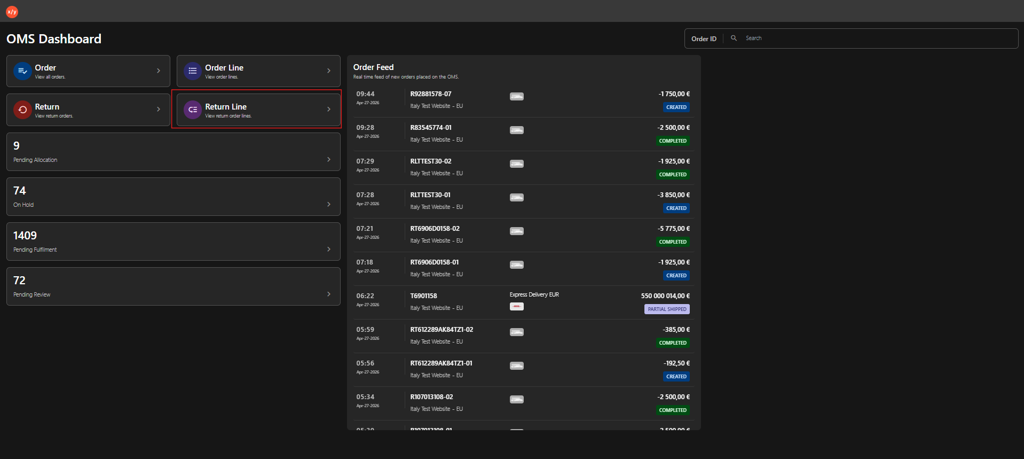This screenshot has width=1024, height=459.
Task: Open the Order card labeled View all orders
Action: 88,71
